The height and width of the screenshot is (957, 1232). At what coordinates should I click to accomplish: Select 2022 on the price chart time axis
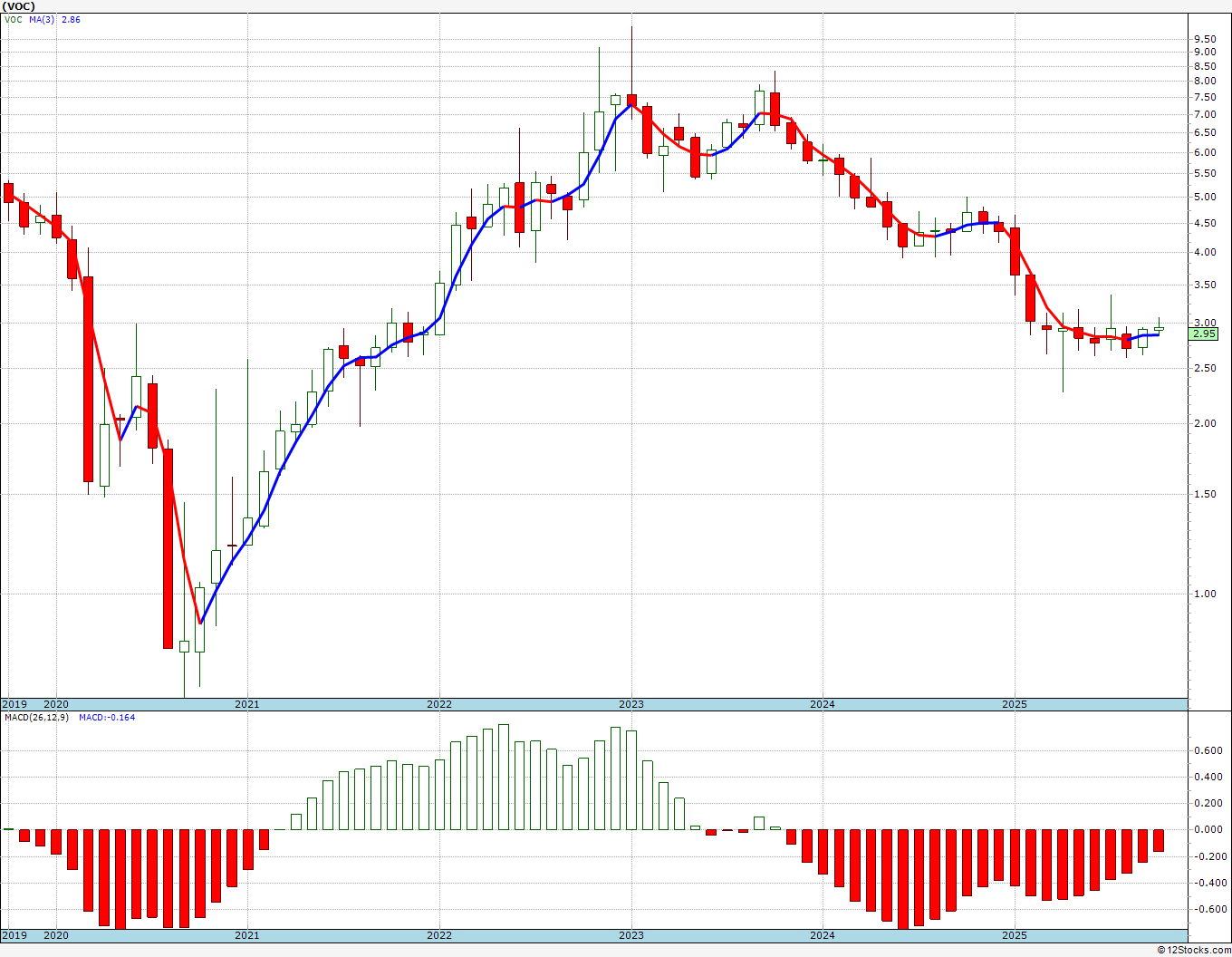[439, 704]
